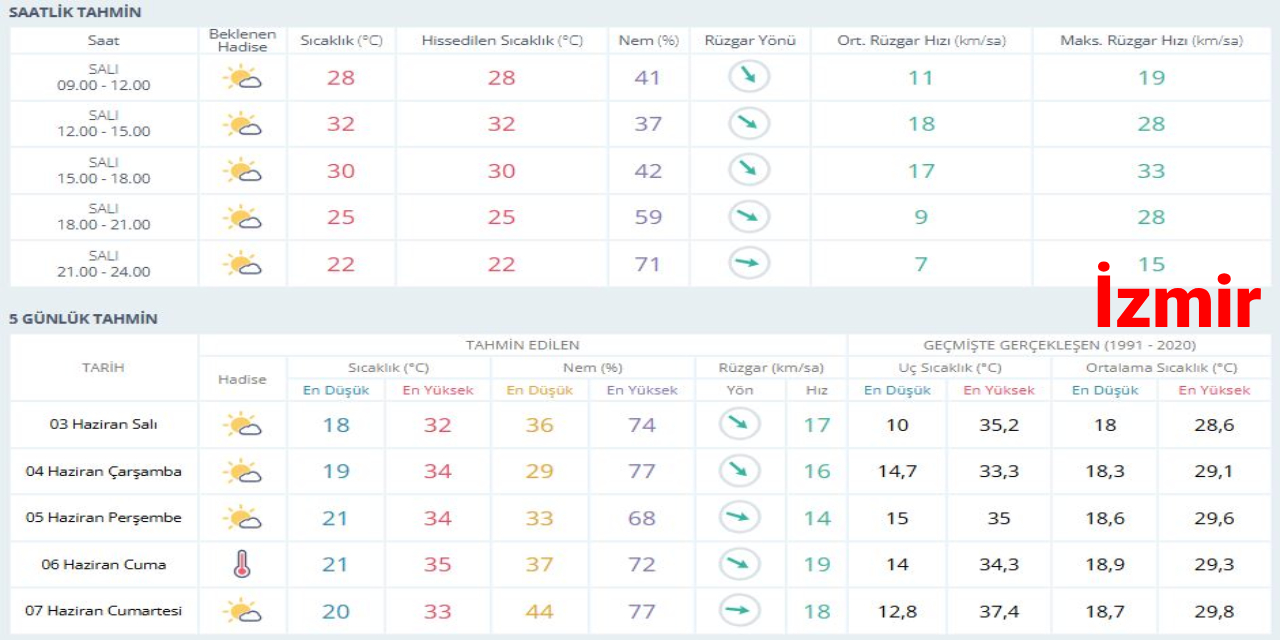Screen dimensions: 1280x640
Task: Click the Hissedilen Sıcaklık (°C) column header
Action: 502,40
